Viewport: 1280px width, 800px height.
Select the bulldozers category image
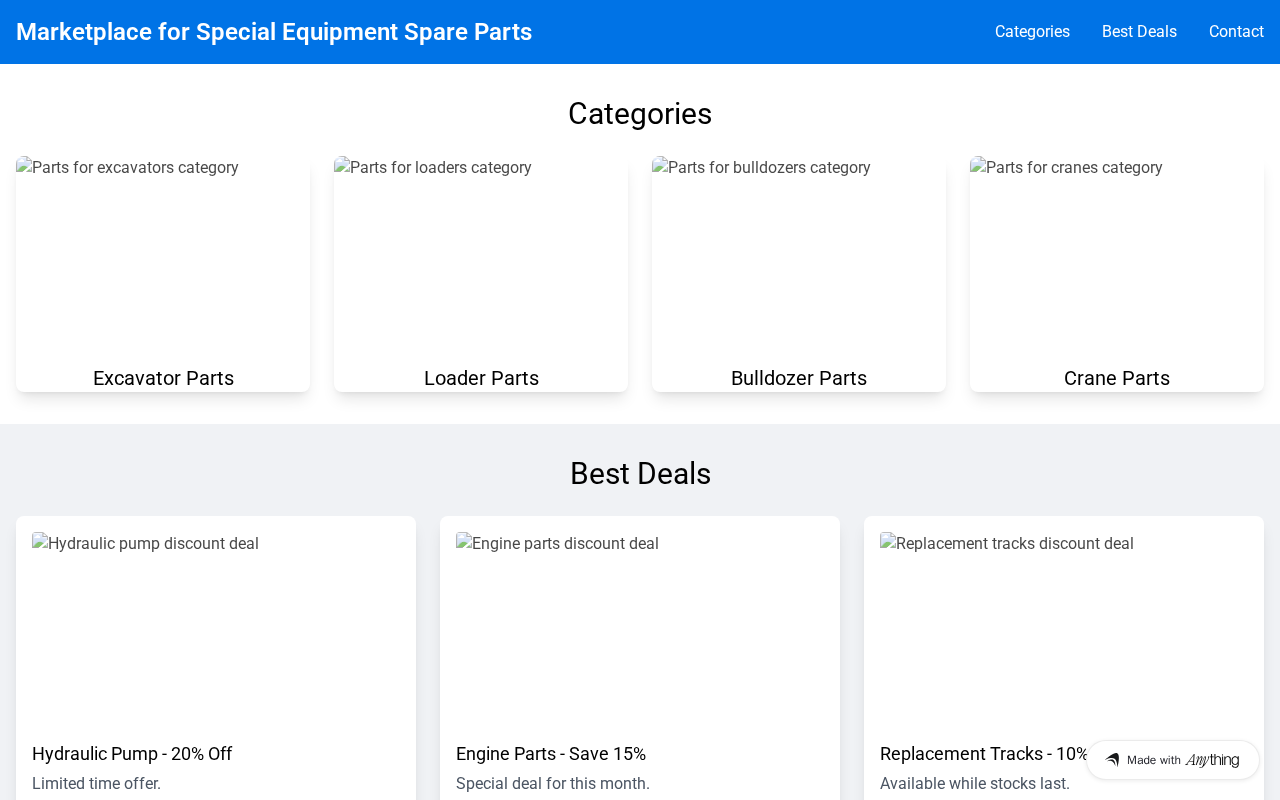point(799,256)
